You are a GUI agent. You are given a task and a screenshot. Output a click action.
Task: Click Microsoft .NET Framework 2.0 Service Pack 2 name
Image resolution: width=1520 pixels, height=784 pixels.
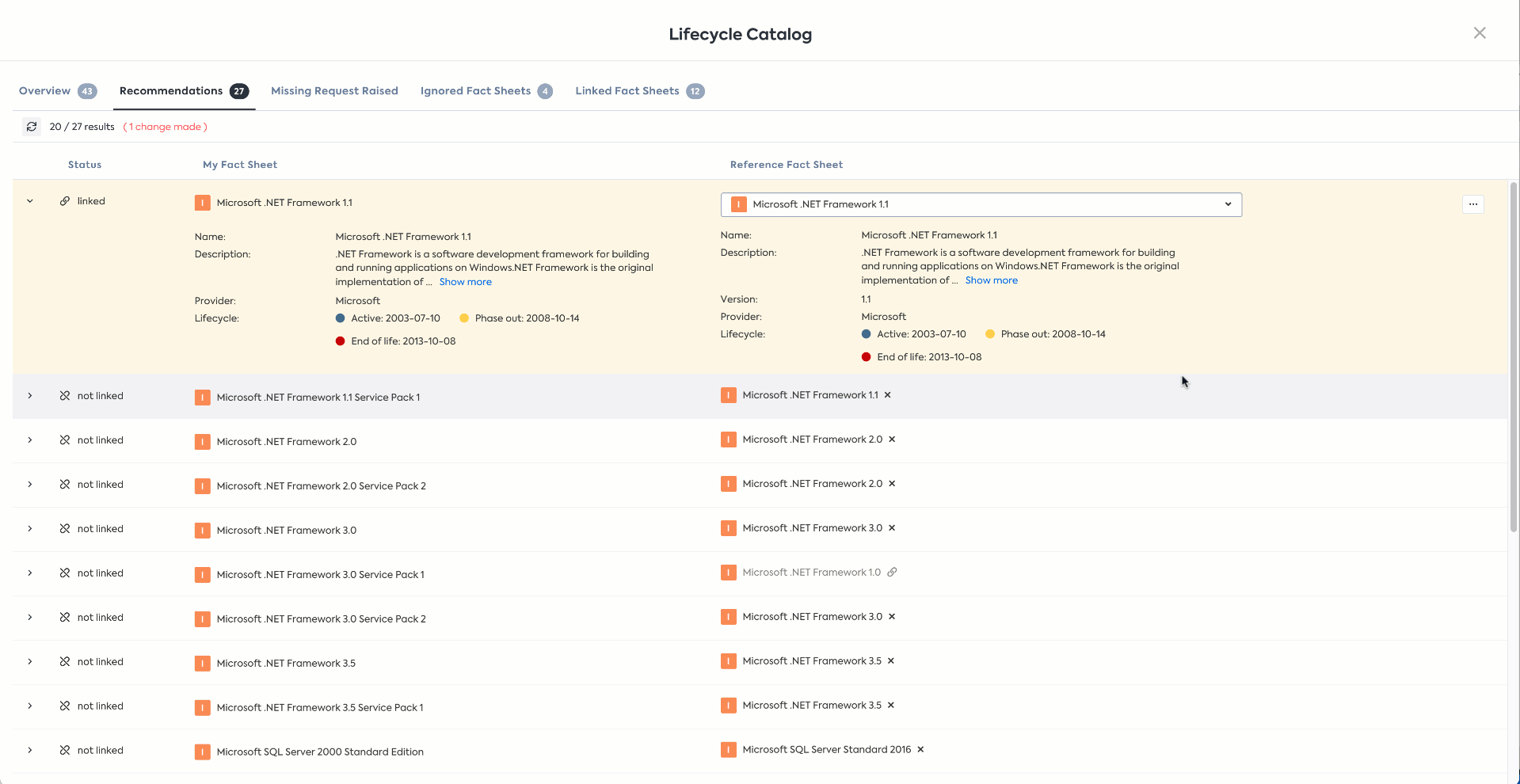[322, 486]
